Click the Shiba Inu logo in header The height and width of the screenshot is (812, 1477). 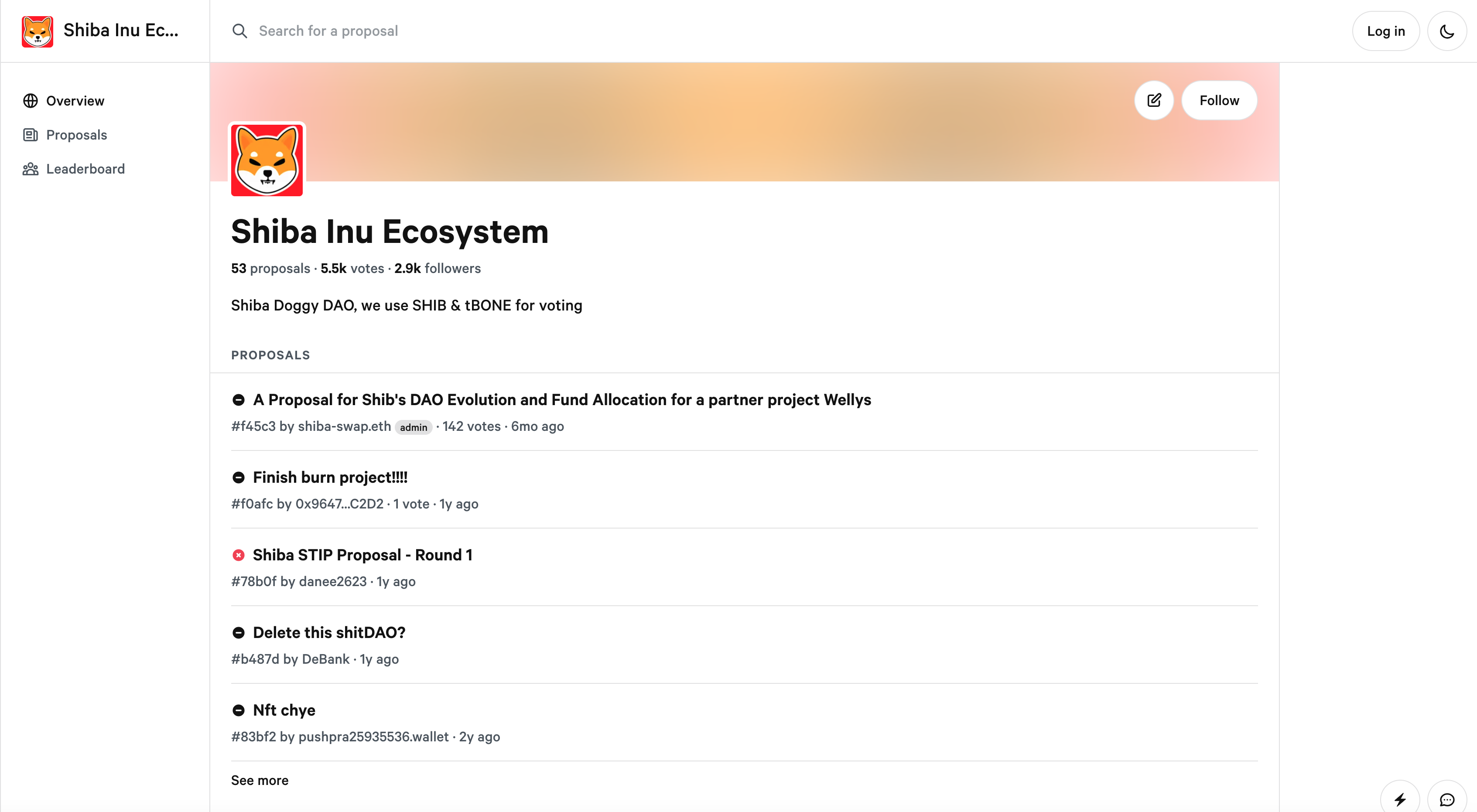[x=37, y=31]
